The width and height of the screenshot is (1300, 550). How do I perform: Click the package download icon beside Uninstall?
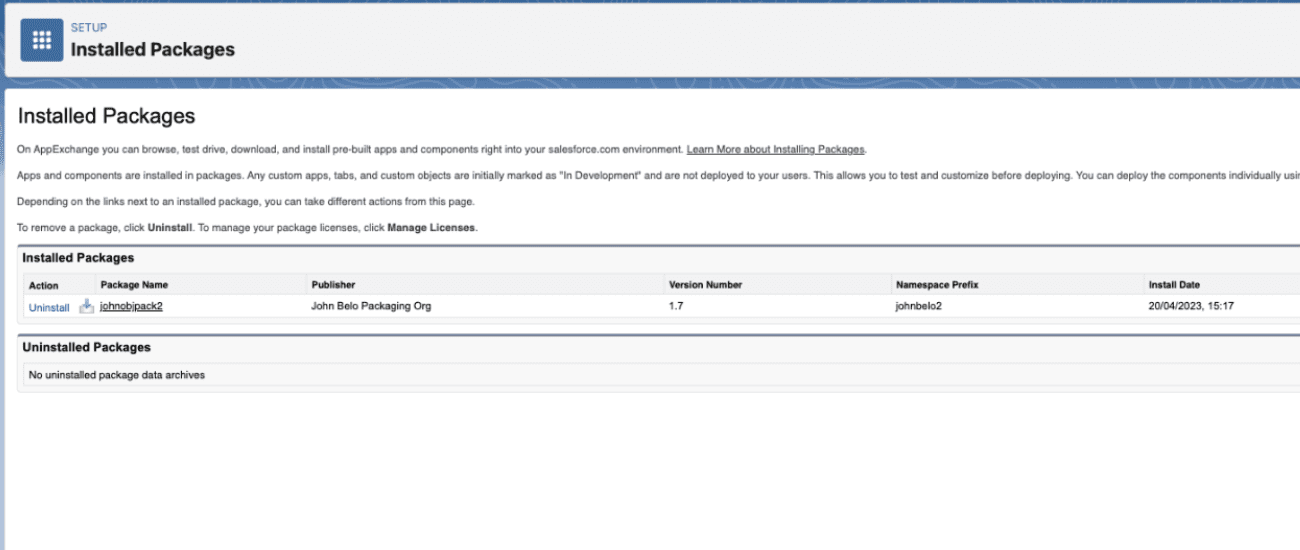pos(86,306)
